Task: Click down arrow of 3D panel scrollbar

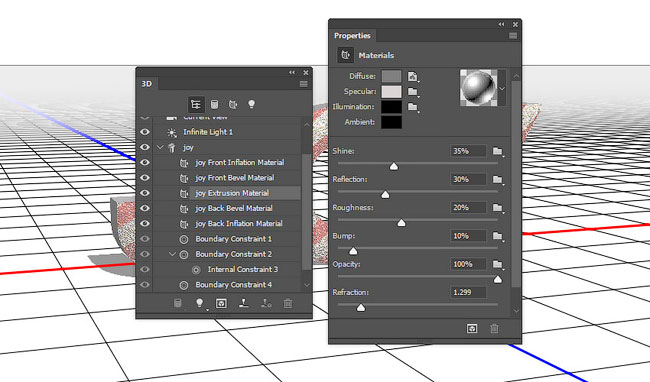Action: 307,285
